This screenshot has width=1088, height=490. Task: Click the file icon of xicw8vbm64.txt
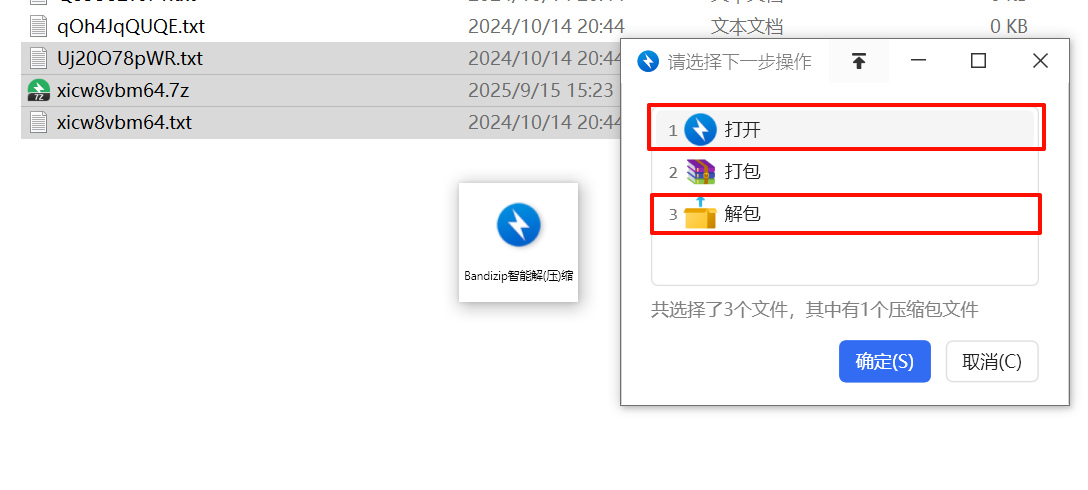pyautogui.click(x=38, y=122)
